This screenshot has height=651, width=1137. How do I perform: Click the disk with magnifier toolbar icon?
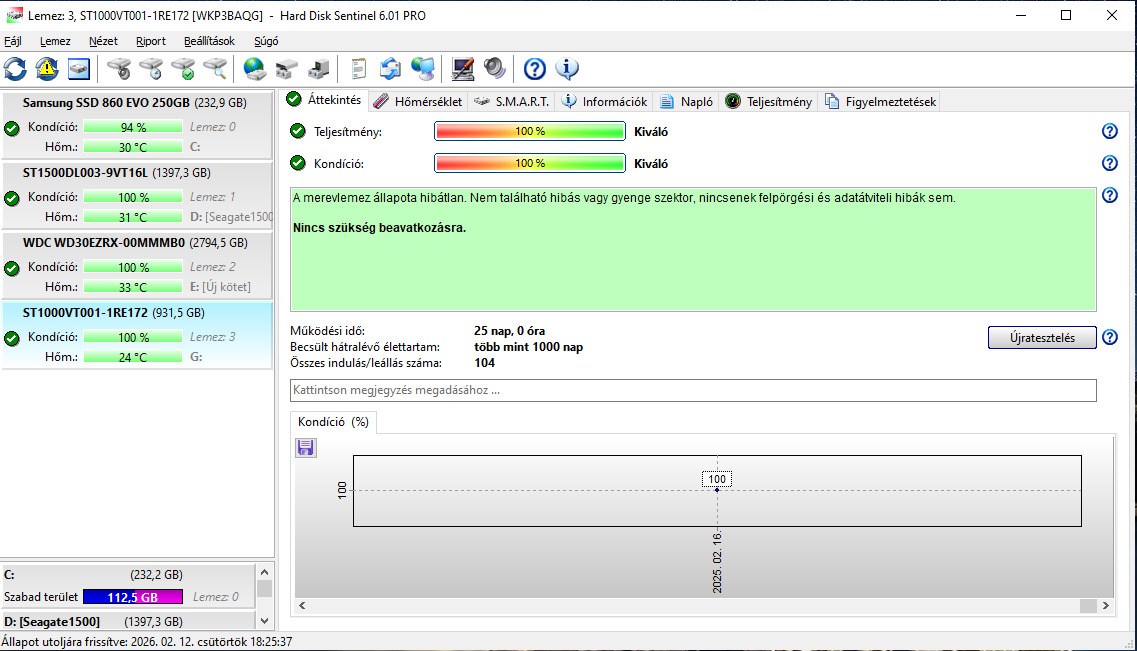coord(215,69)
